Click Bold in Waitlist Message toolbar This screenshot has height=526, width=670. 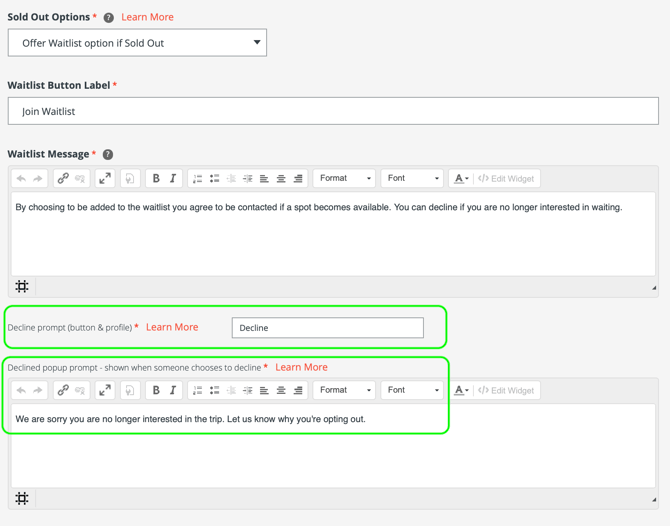pyautogui.click(x=156, y=179)
